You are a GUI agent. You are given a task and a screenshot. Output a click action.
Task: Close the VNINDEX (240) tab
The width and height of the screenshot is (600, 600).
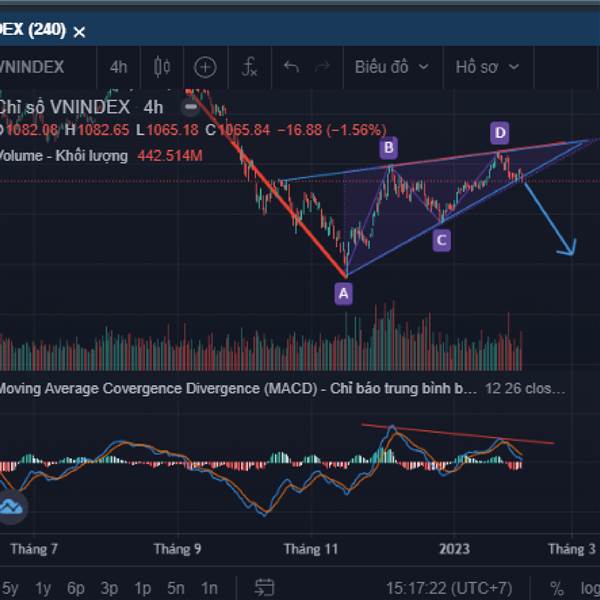[x=79, y=32]
